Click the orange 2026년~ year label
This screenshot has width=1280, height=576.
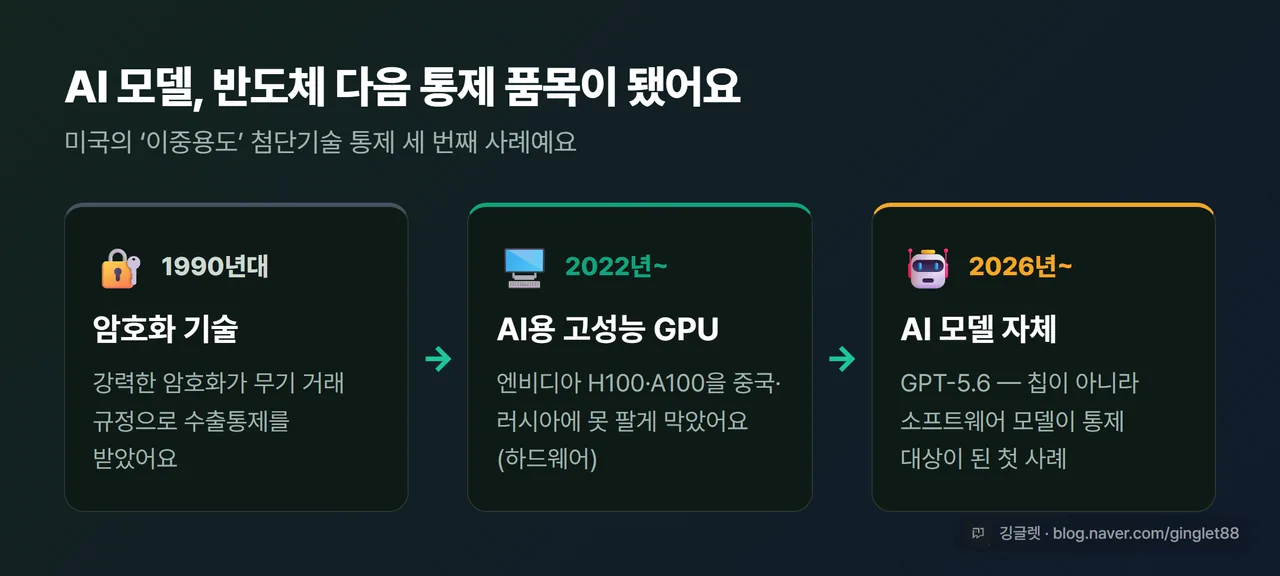[x=1020, y=267]
